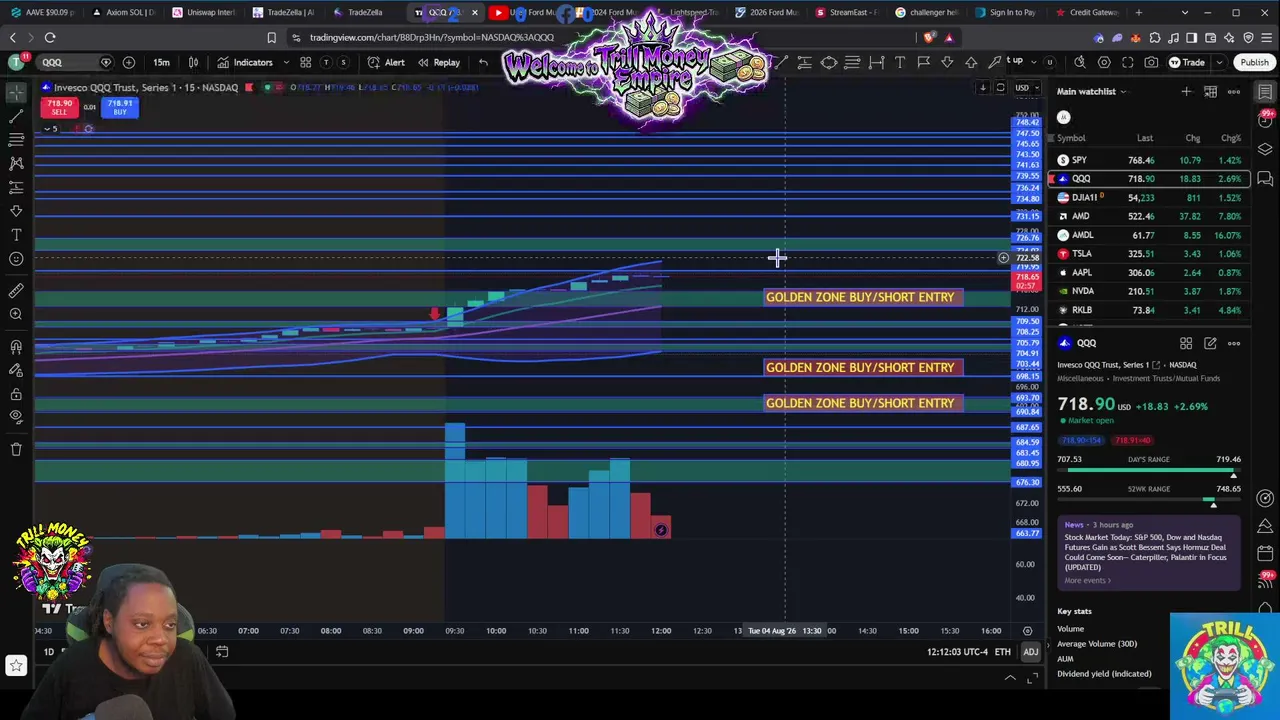Open the 15m interval dropdown

161,62
